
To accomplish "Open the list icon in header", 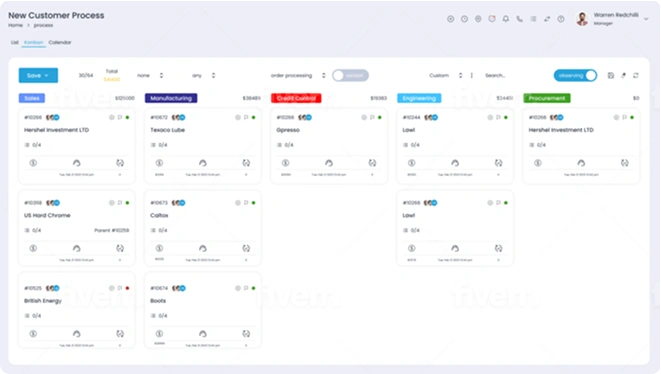I will pos(533,19).
